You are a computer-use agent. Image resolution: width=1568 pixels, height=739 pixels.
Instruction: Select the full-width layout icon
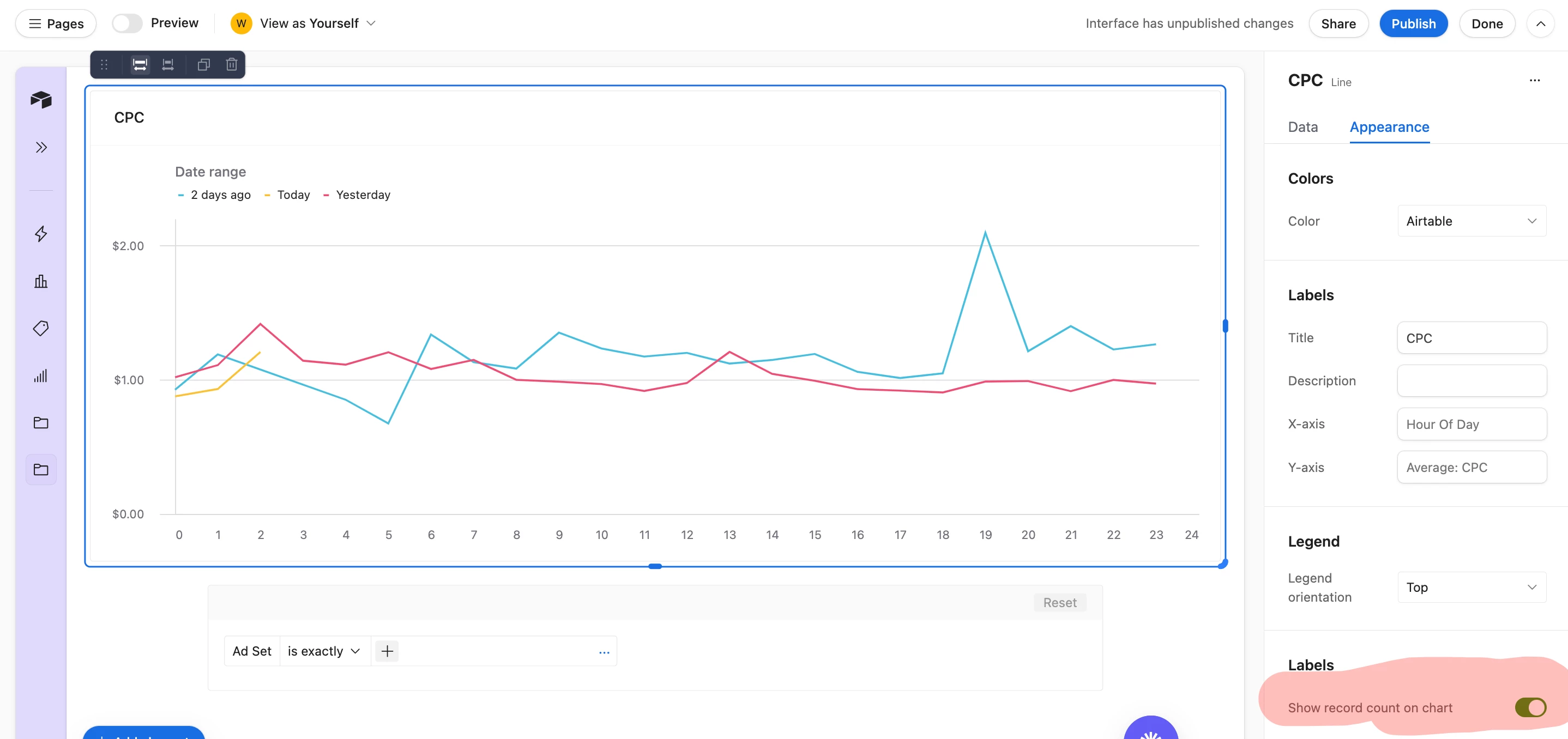(x=140, y=64)
